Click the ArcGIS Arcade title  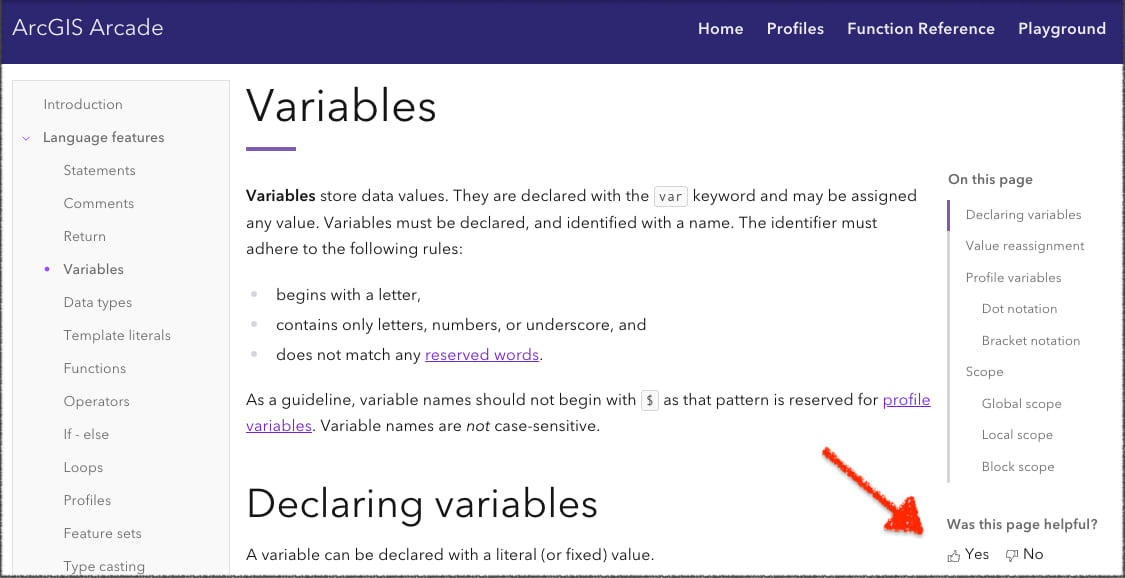(x=88, y=28)
